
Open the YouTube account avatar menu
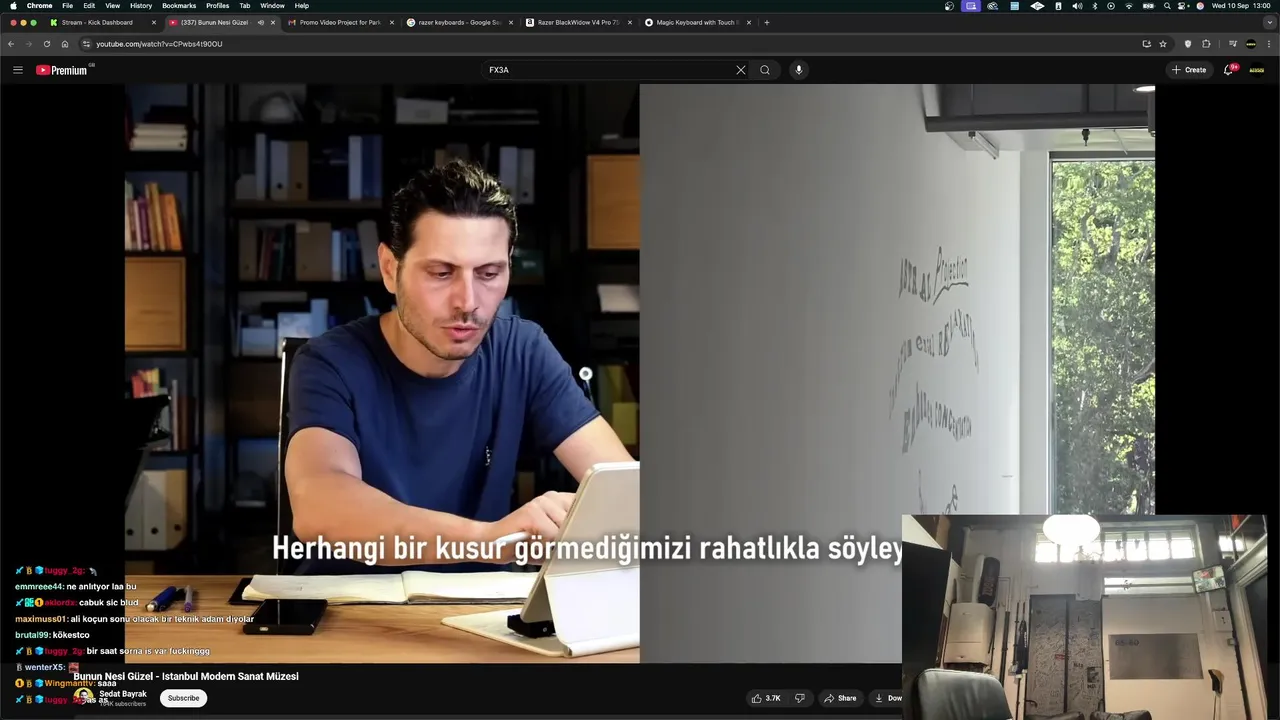[1257, 70]
